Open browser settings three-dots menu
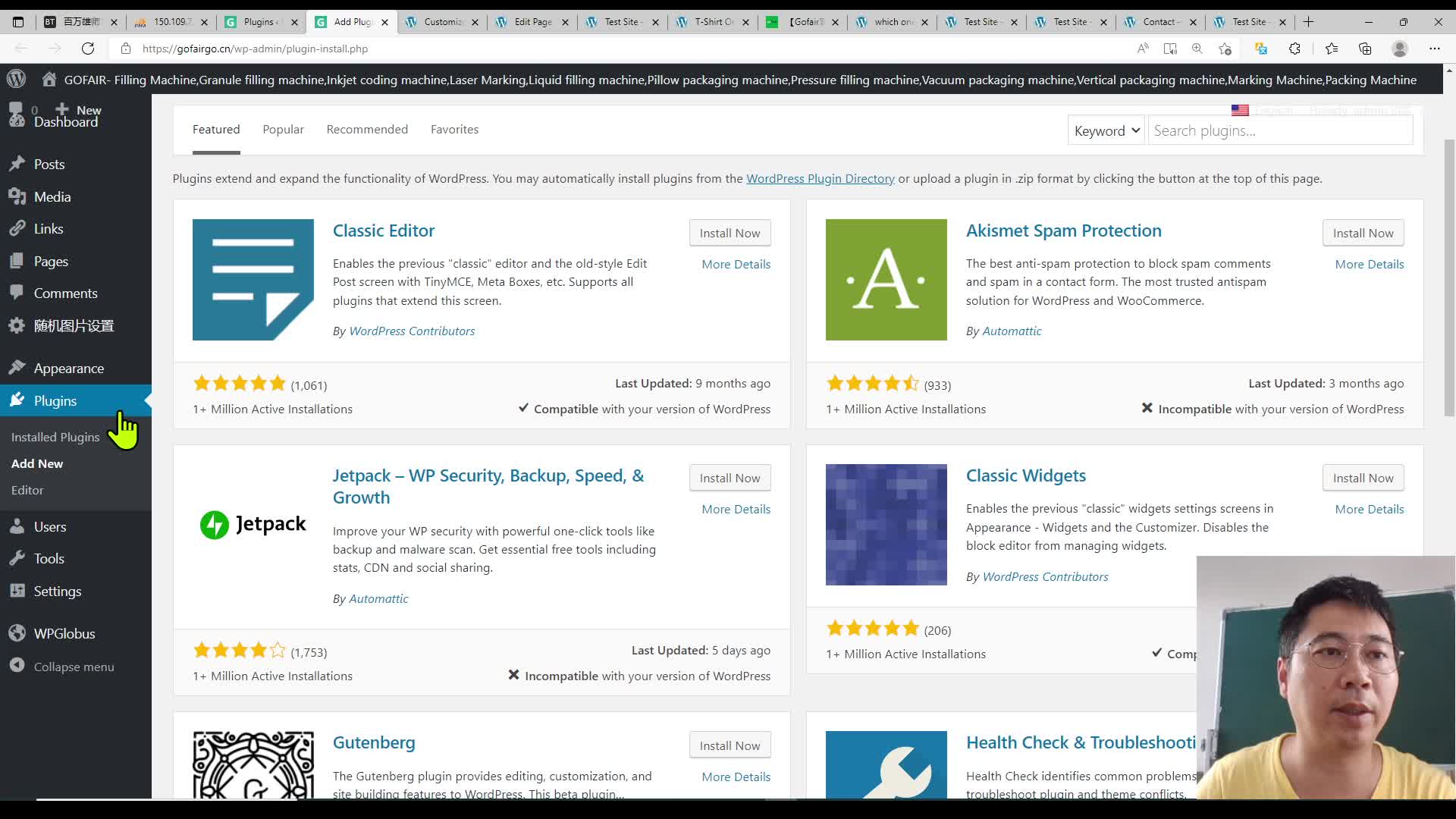 (x=1434, y=49)
